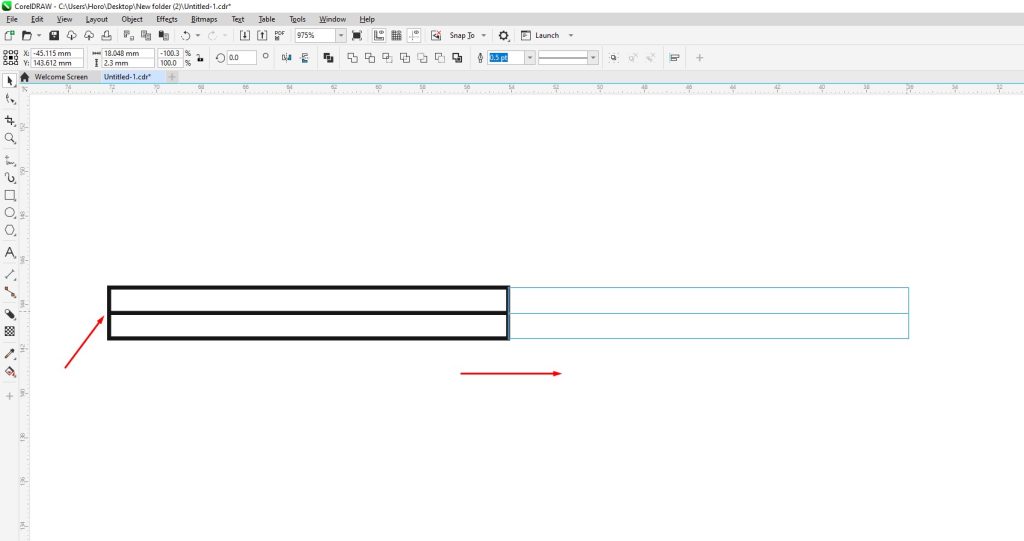Toggle the Lock ratio padlock

[x=200, y=57]
